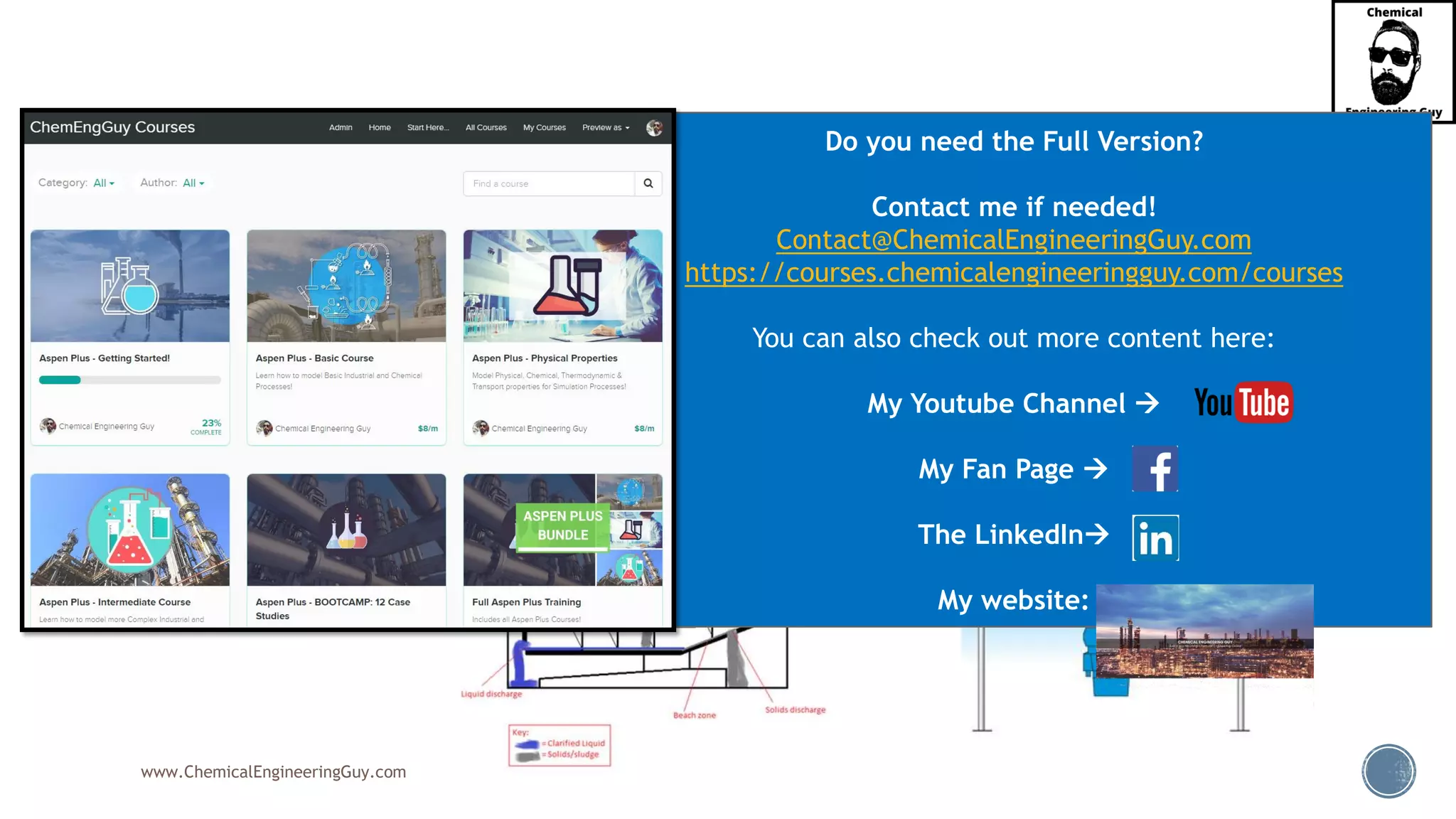Select the Start Here menu item
The image size is (1456, 819).
(427, 128)
